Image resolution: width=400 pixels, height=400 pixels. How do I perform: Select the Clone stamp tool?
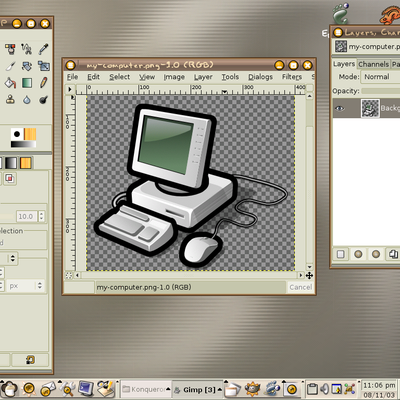[x=10, y=99]
